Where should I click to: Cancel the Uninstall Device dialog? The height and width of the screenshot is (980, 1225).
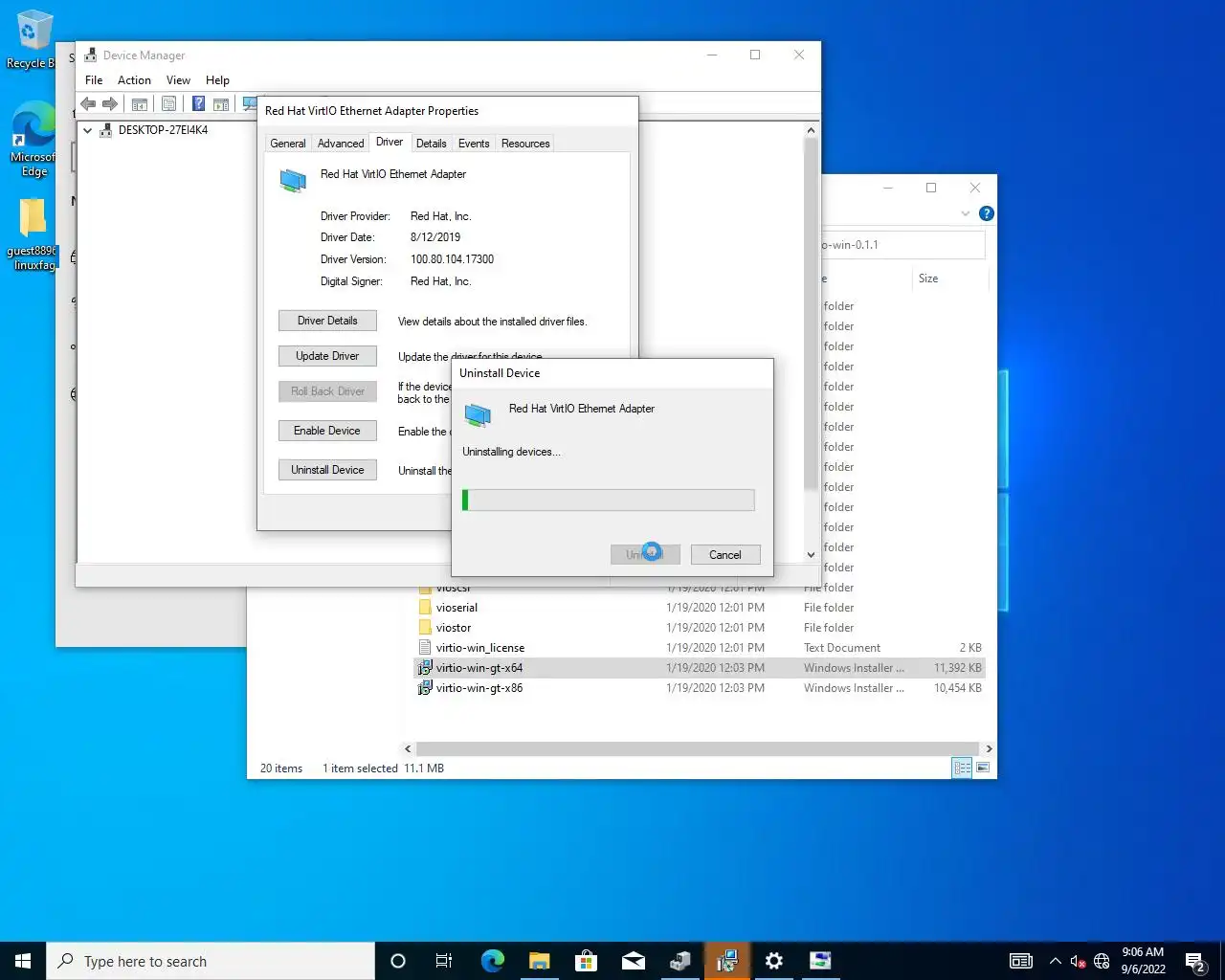(725, 555)
